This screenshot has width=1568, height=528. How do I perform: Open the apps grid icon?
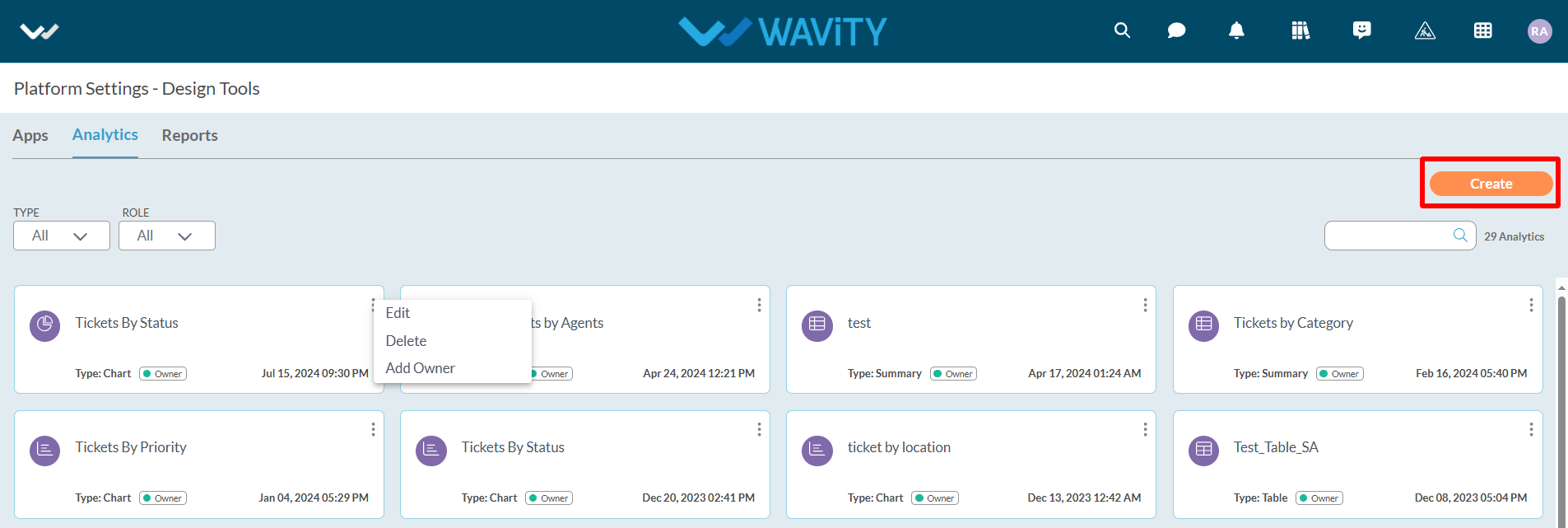point(1483,30)
